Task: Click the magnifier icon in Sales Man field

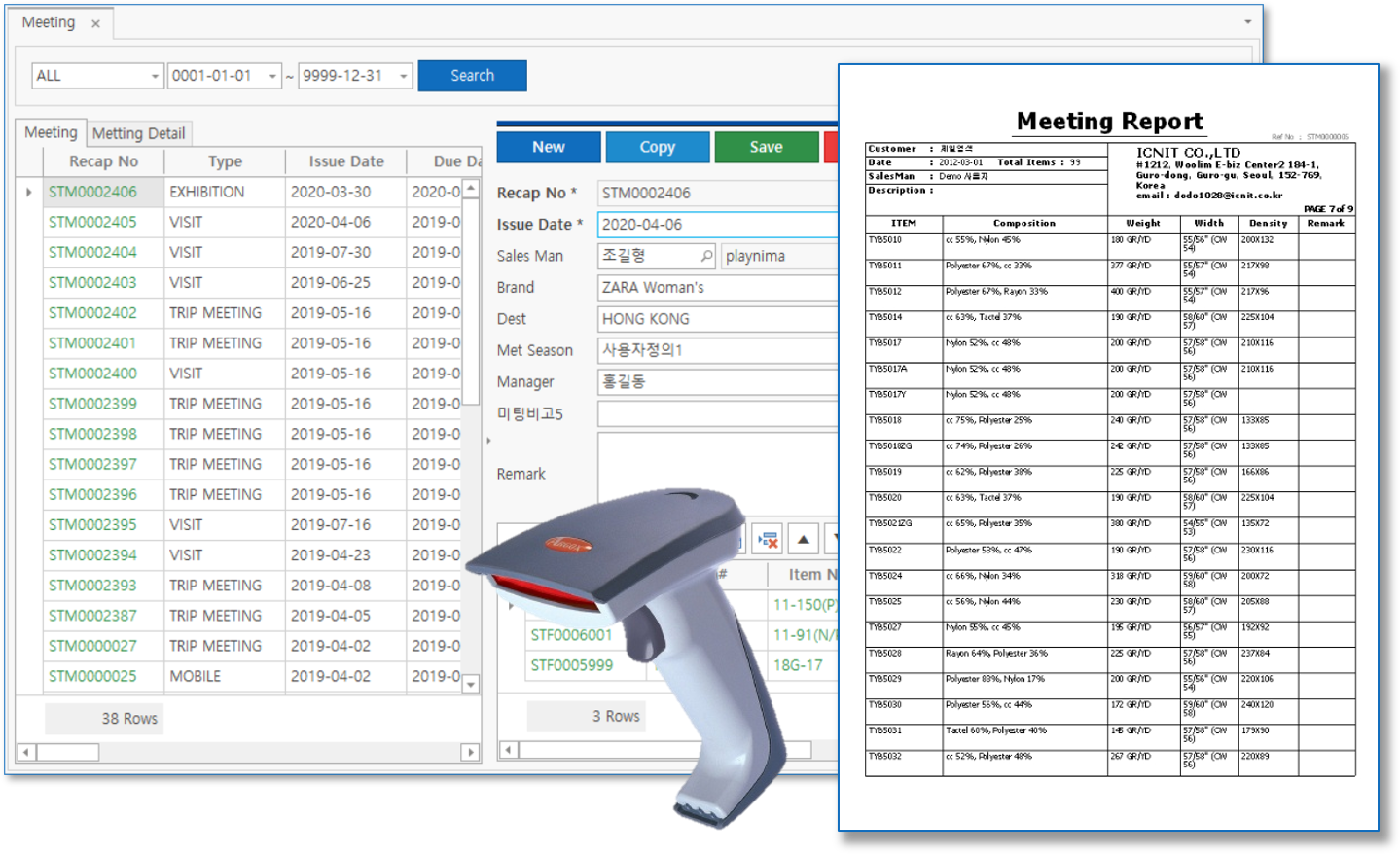Action: point(706,256)
